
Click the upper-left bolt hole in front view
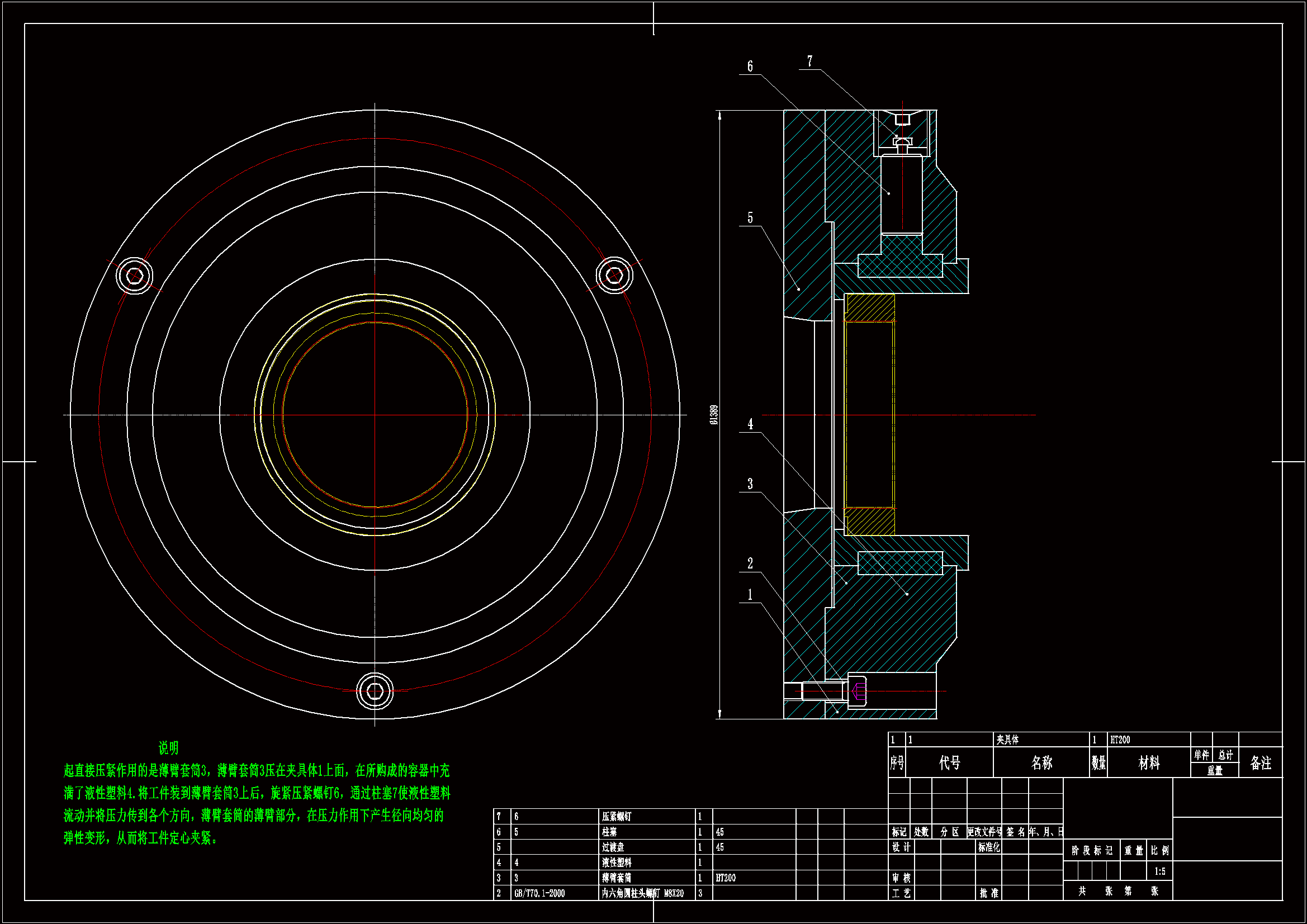(134, 276)
